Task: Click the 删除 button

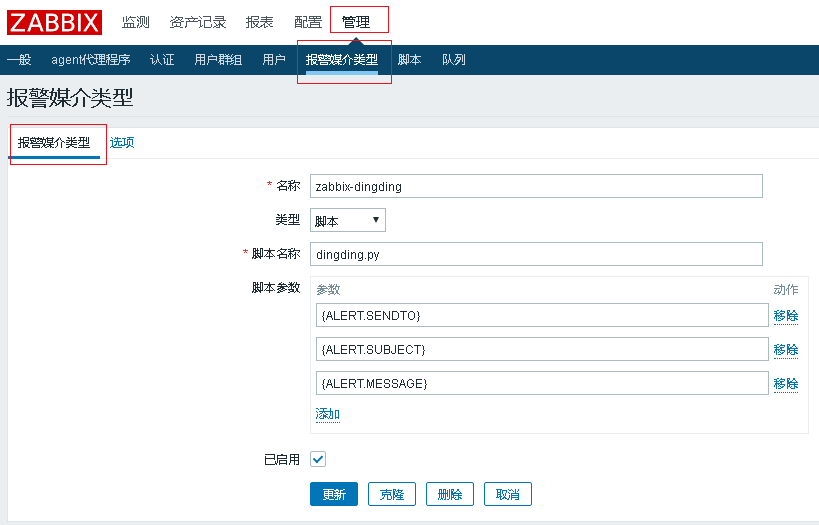Action: [450, 494]
